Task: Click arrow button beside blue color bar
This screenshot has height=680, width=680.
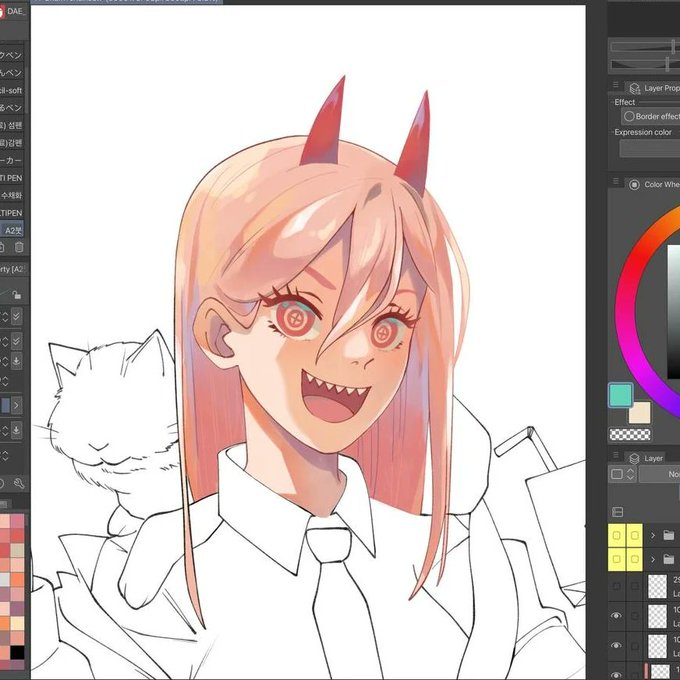Action: tap(16, 405)
